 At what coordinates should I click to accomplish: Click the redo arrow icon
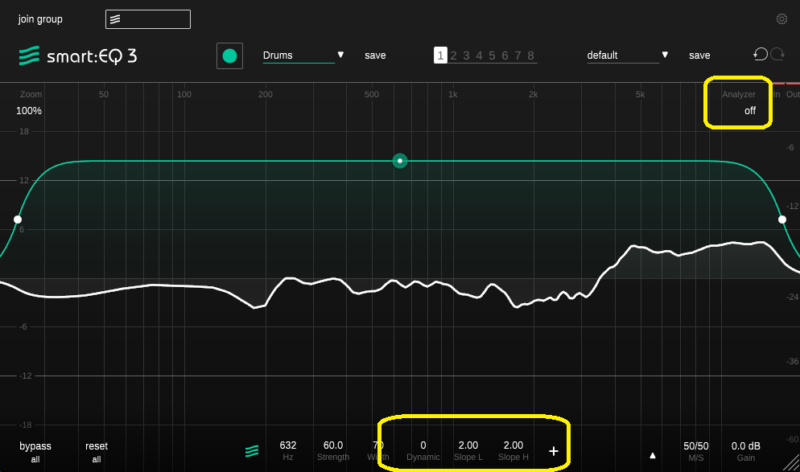[x=775, y=55]
